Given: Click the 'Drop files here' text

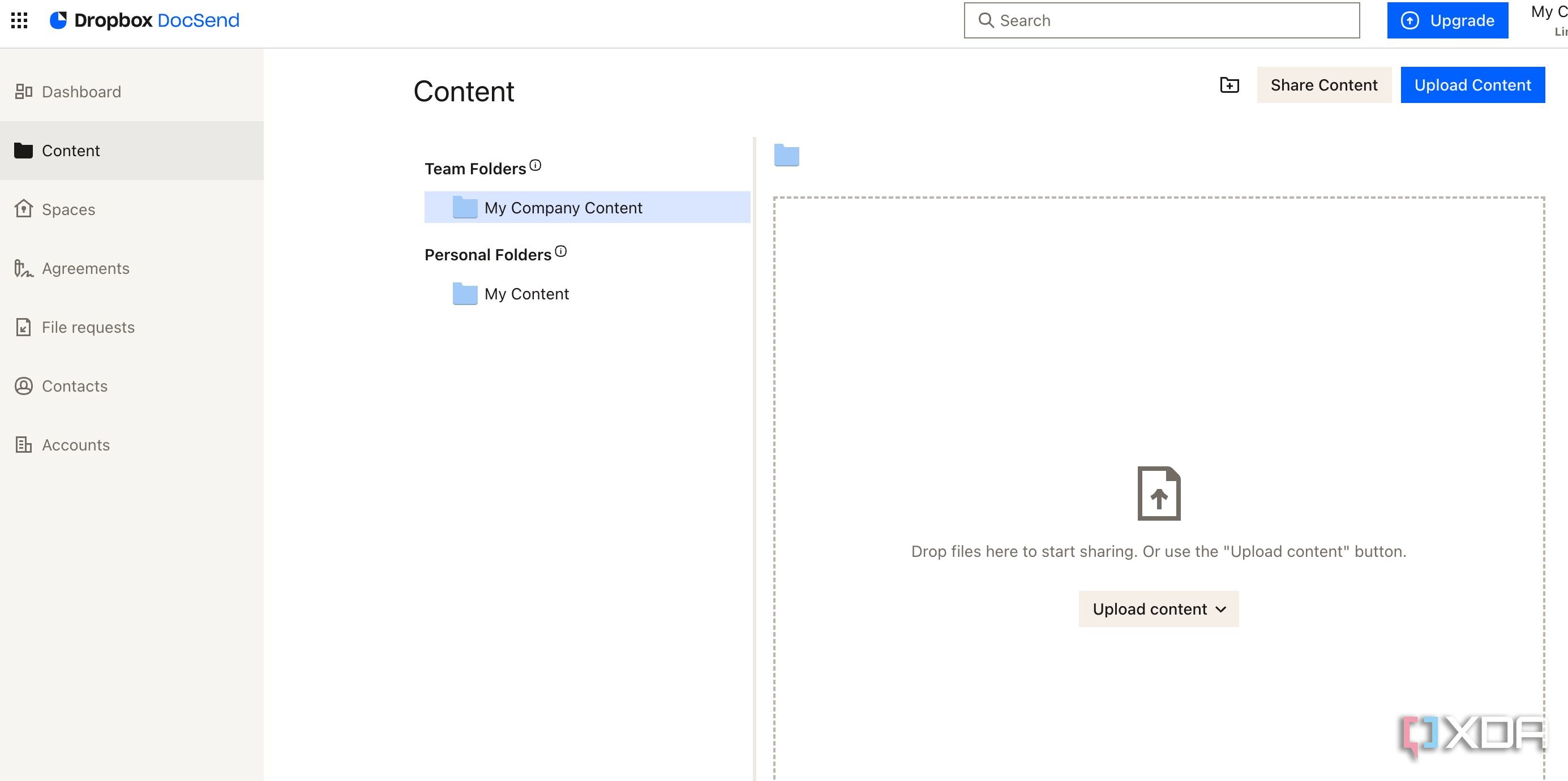Looking at the screenshot, I should (x=1158, y=551).
